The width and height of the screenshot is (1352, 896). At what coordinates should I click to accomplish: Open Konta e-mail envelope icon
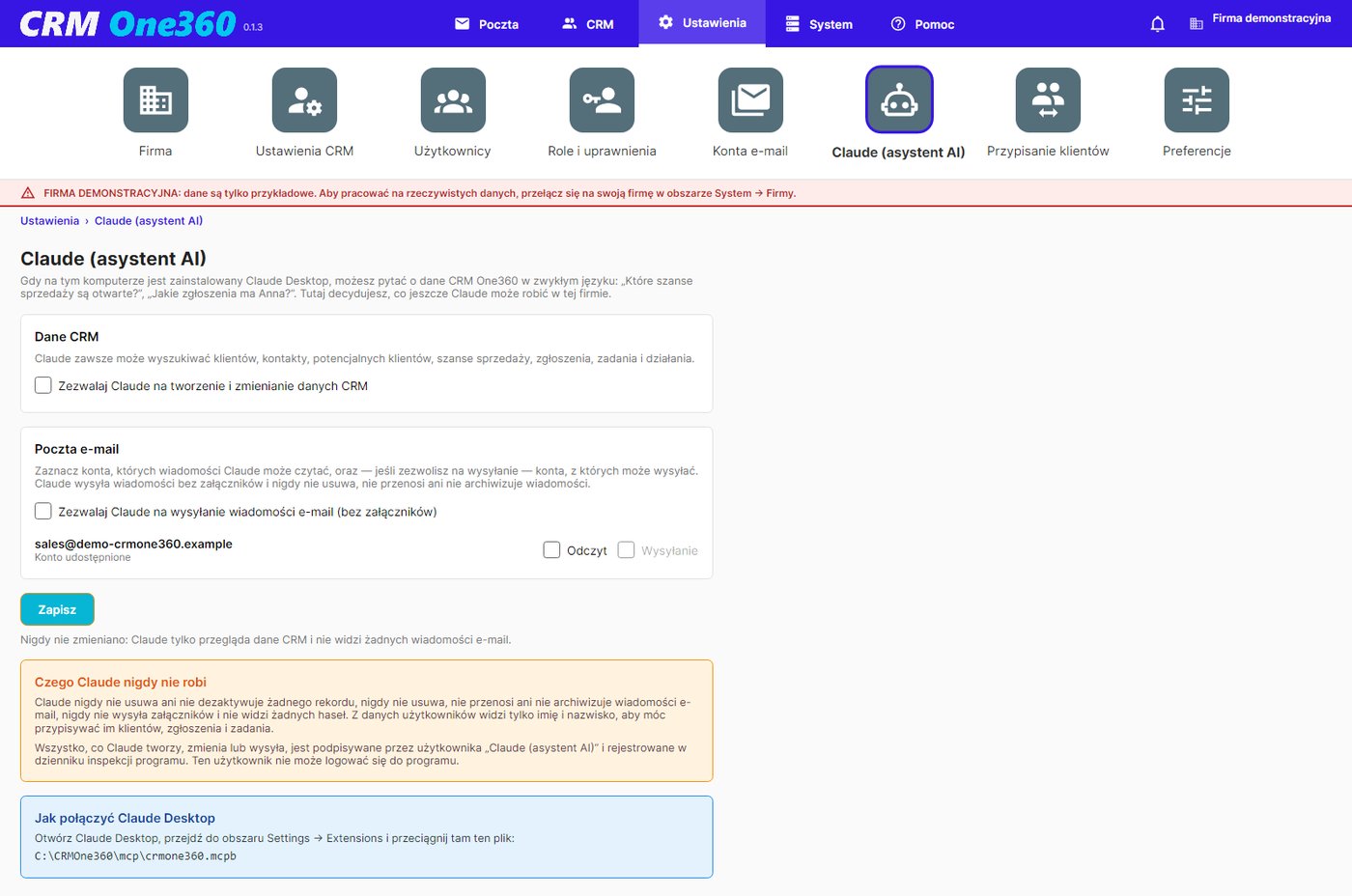coord(750,99)
